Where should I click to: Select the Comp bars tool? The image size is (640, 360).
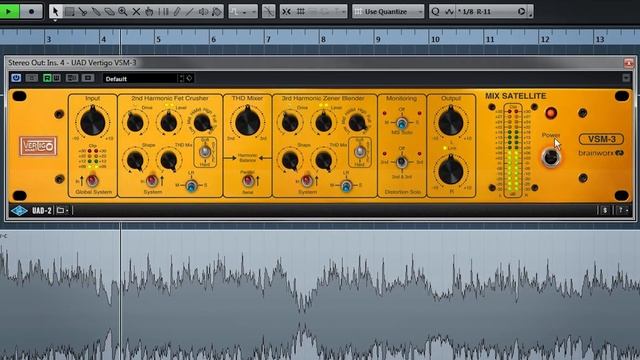(x=163, y=12)
